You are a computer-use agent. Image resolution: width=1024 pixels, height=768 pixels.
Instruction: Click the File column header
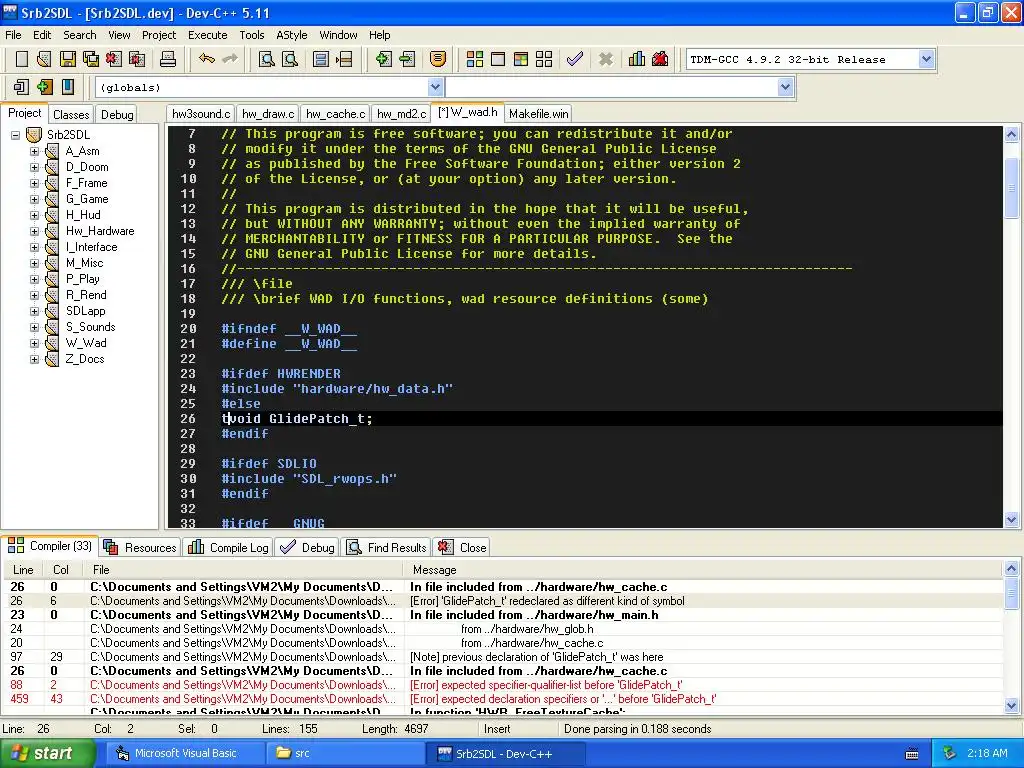pos(245,569)
